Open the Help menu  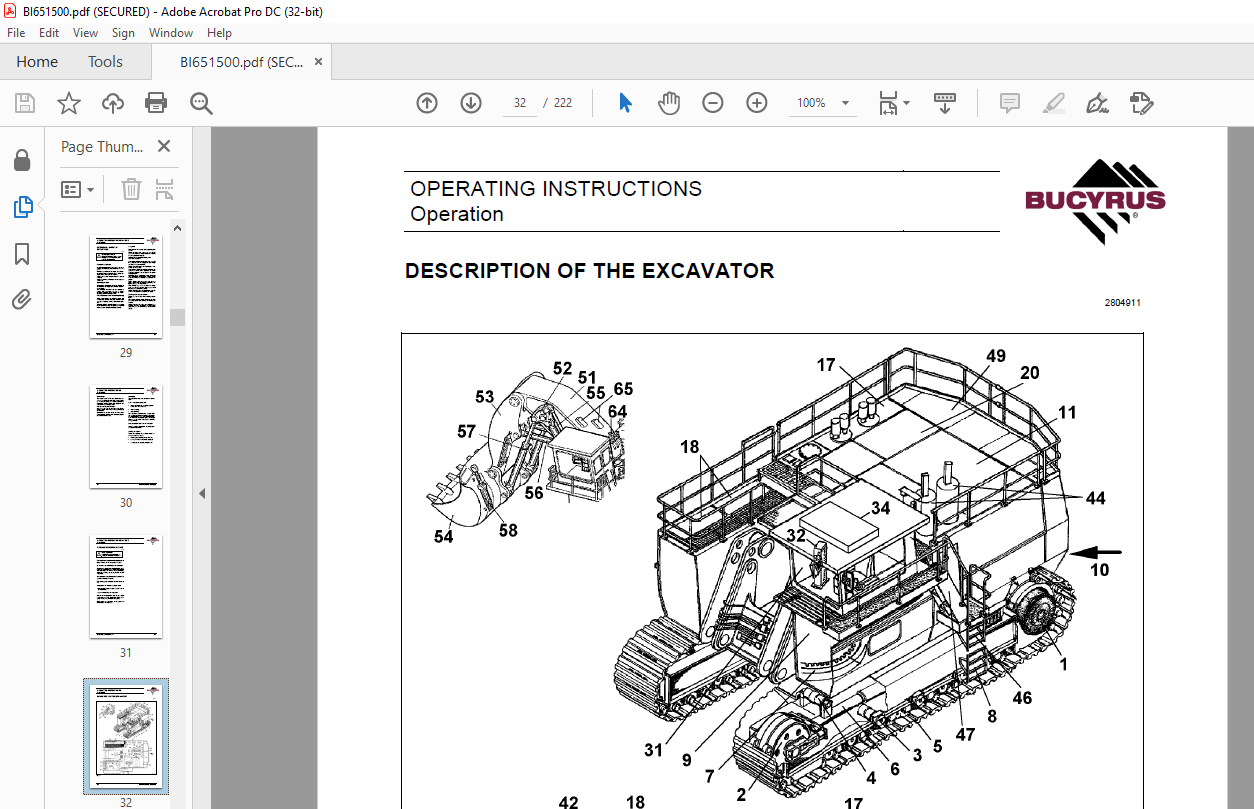coord(220,33)
